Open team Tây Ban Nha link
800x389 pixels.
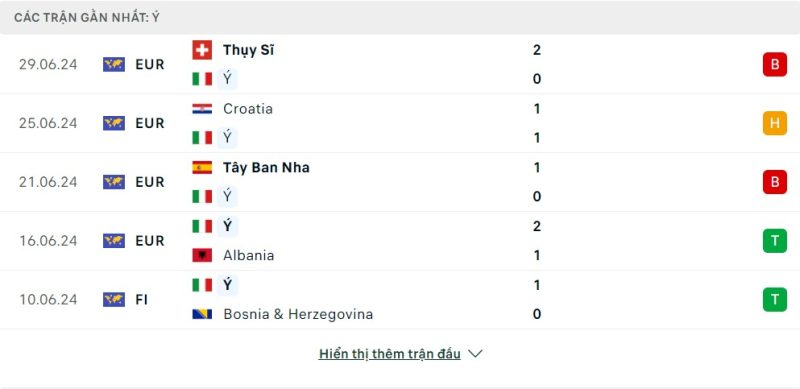[x=266, y=167]
